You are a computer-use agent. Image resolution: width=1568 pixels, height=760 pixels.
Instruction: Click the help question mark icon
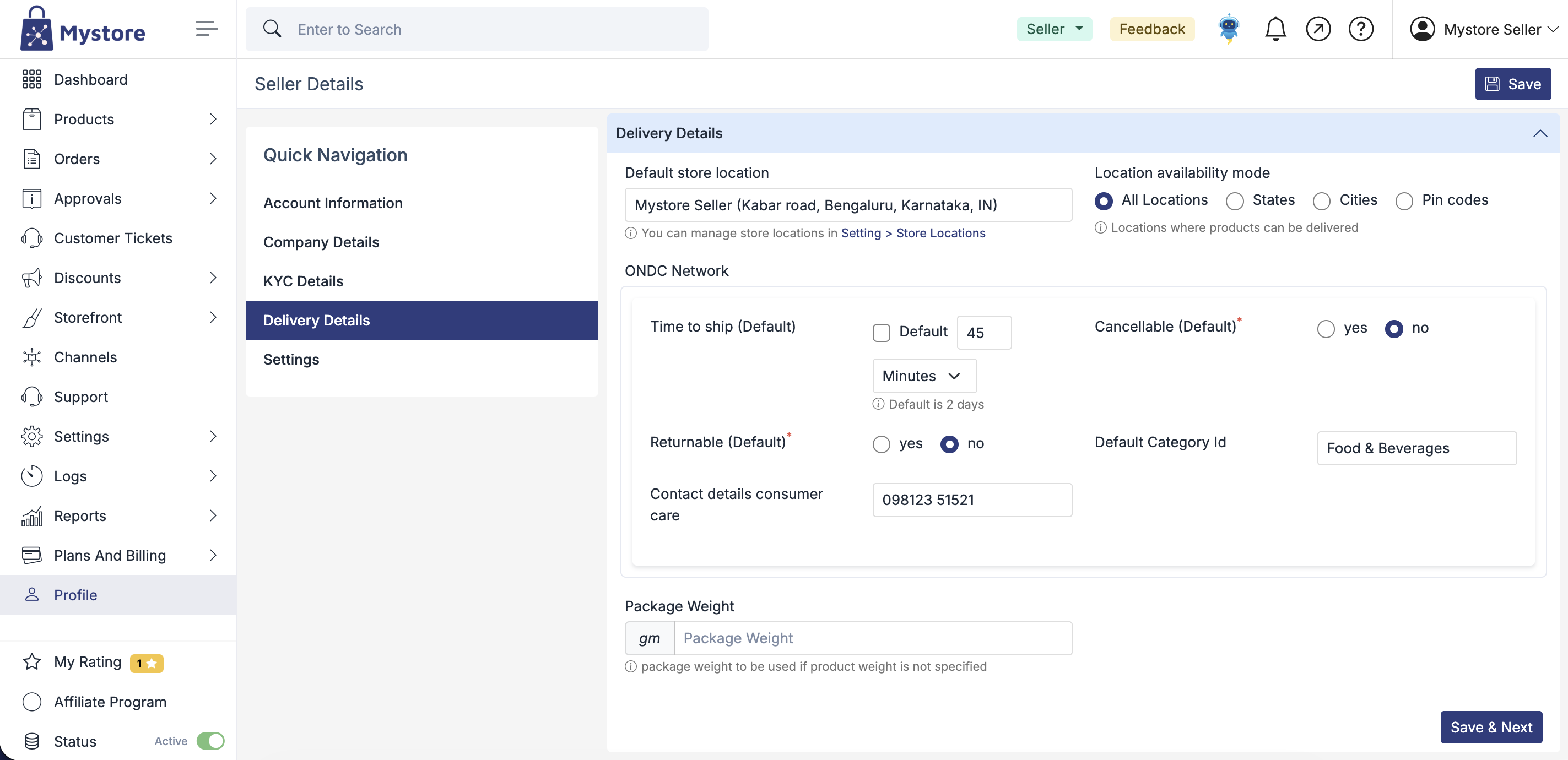[x=1360, y=29]
